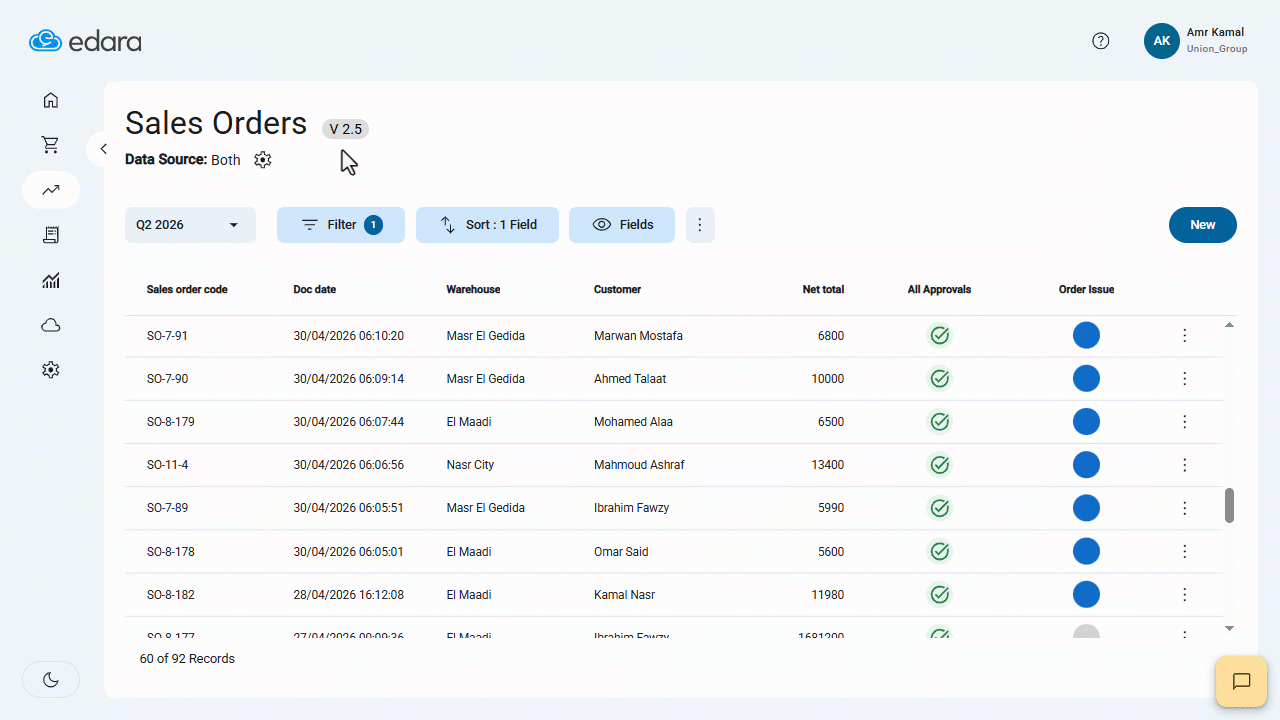Click approval check icon for SO-8-182
This screenshot has width=1280, height=720.
point(939,595)
